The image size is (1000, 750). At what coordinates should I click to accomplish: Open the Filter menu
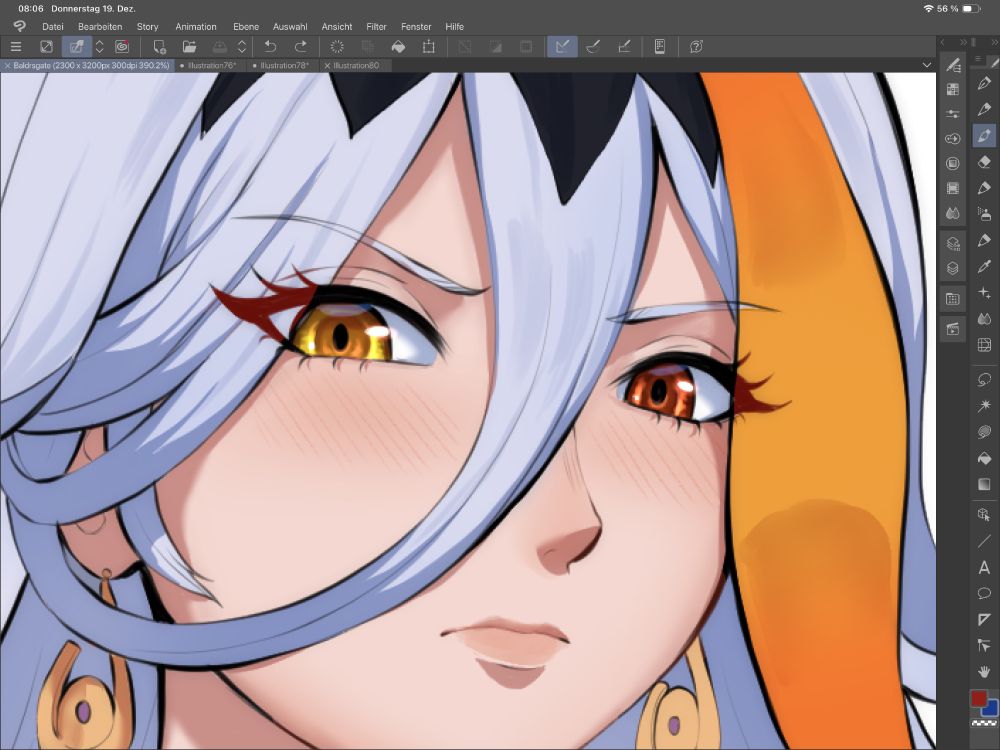[376, 27]
